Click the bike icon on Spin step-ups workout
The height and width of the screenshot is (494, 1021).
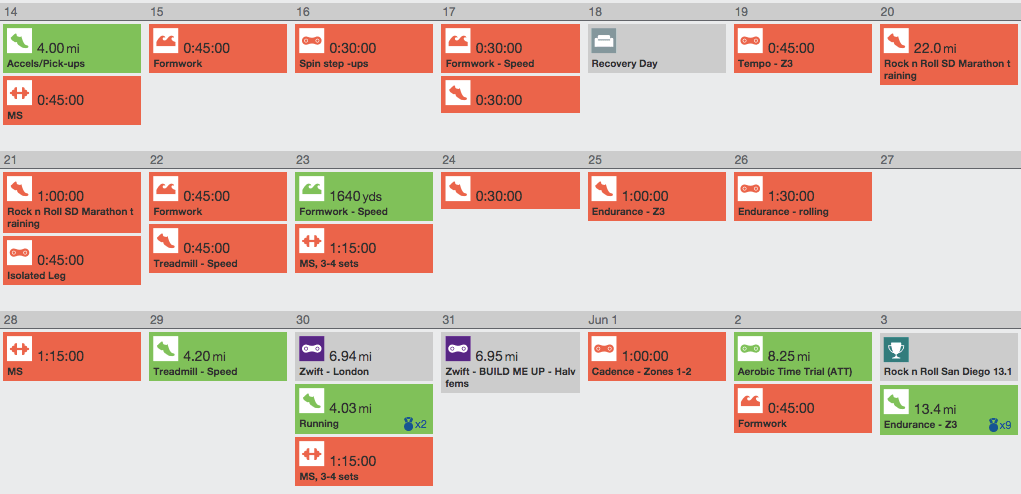[x=311, y=41]
